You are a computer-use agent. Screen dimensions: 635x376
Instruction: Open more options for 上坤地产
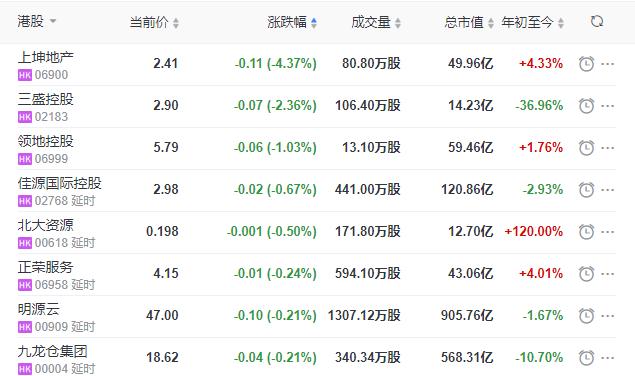click(x=607, y=64)
